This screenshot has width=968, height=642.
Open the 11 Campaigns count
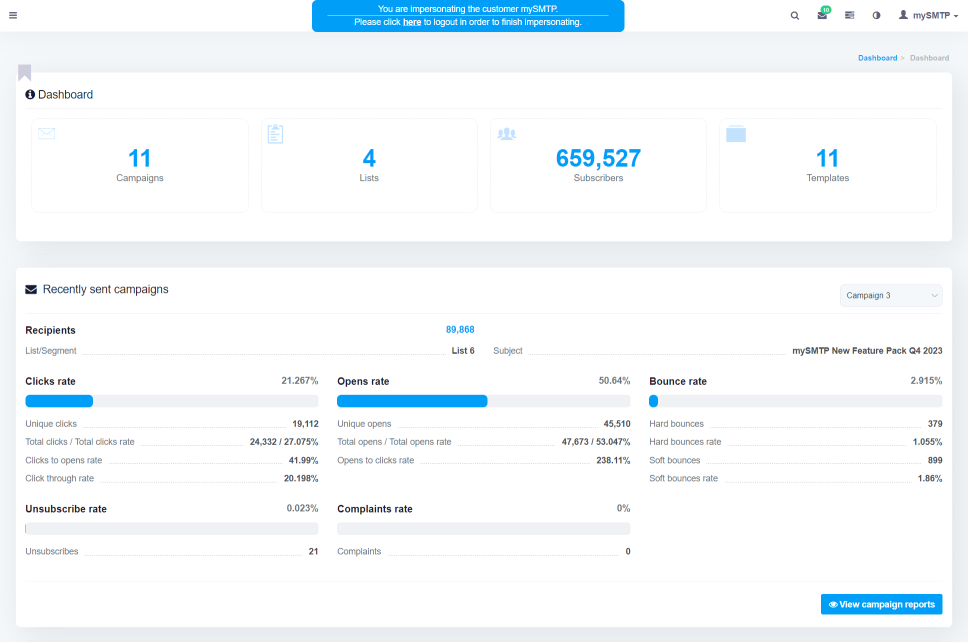(x=140, y=158)
